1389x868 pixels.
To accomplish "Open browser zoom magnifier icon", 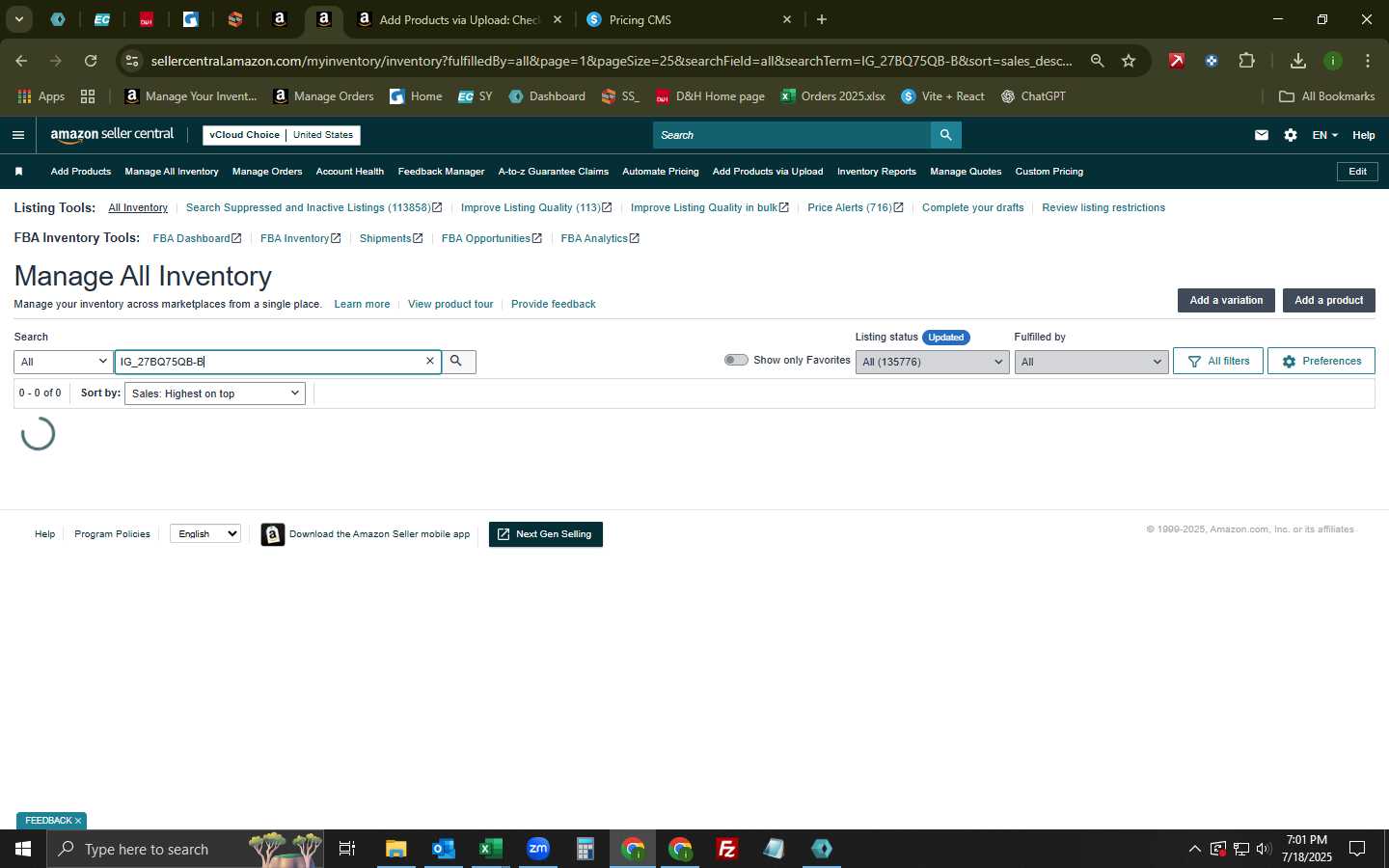I will pyautogui.click(x=1097, y=61).
